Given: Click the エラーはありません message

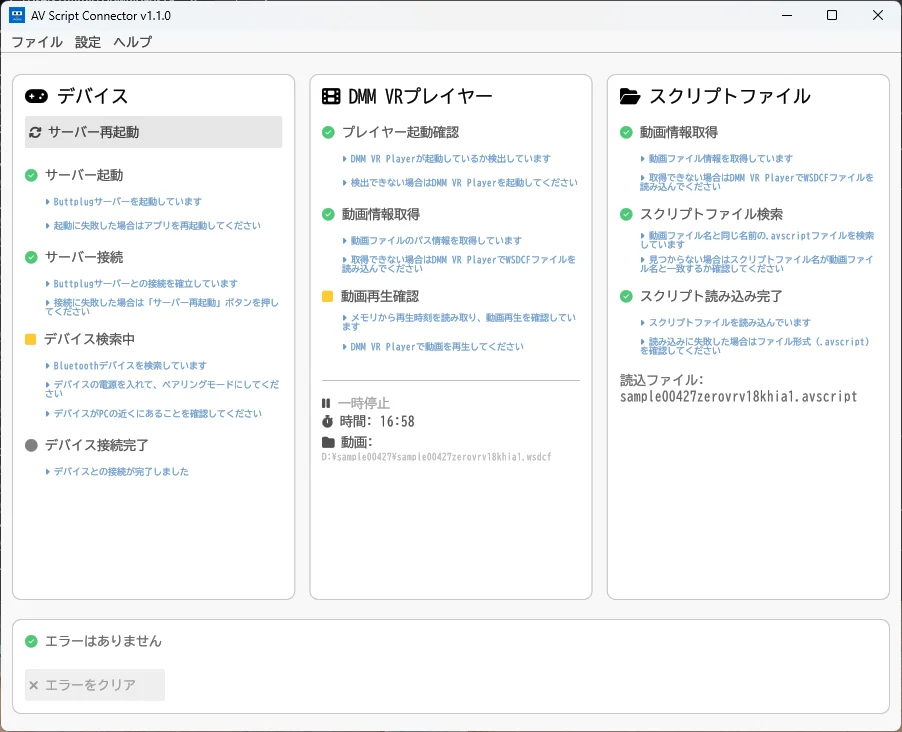Looking at the screenshot, I should (104, 641).
